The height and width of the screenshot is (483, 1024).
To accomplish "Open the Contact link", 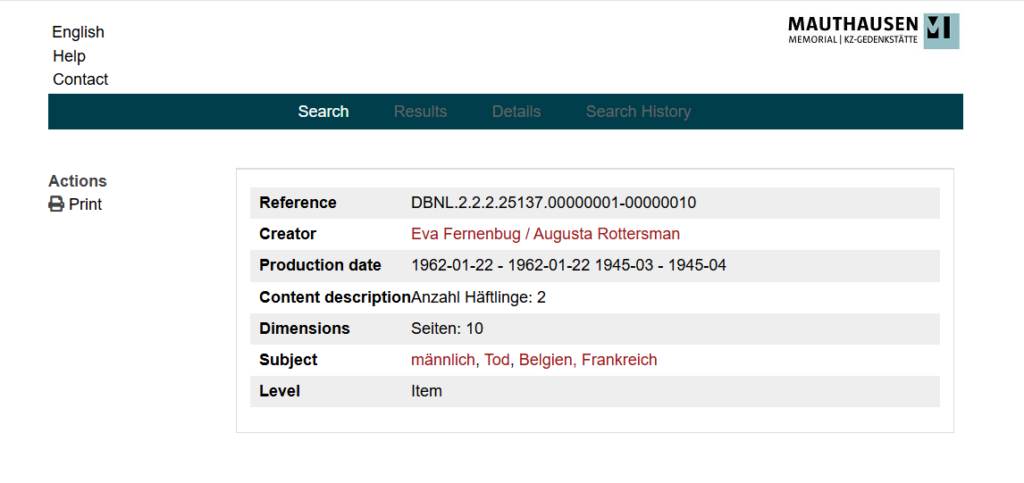I will click(x=80, y=80).
